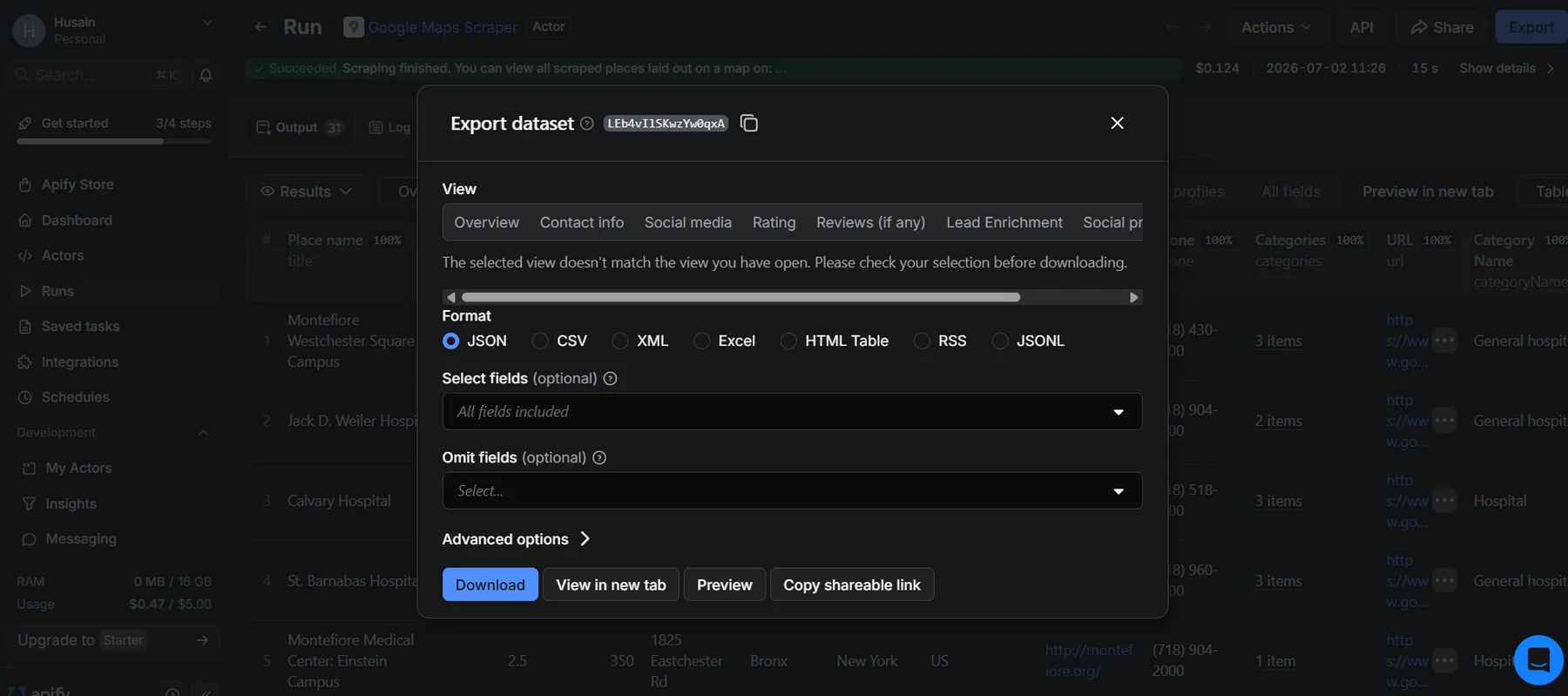Image resolution: width=1568 pixels, height=696 pixels.
Task: Select CSV format radio button
Action: (x=540, y=341)
